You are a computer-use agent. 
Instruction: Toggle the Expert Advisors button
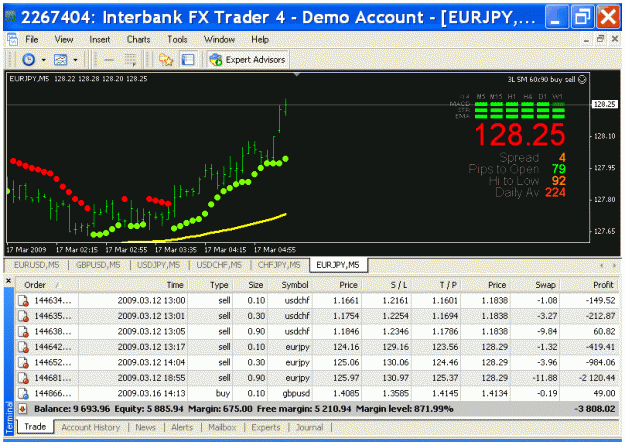click(248, 60)
